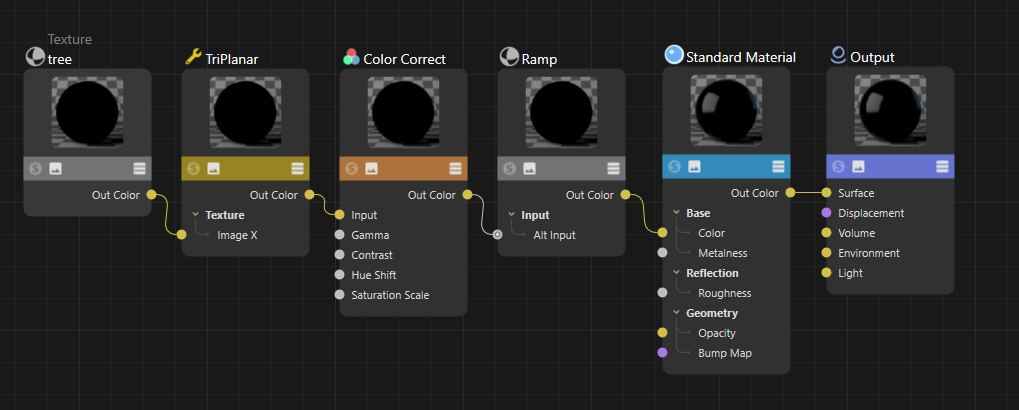Click the image preview icon on Standard Material

[694, 166]
